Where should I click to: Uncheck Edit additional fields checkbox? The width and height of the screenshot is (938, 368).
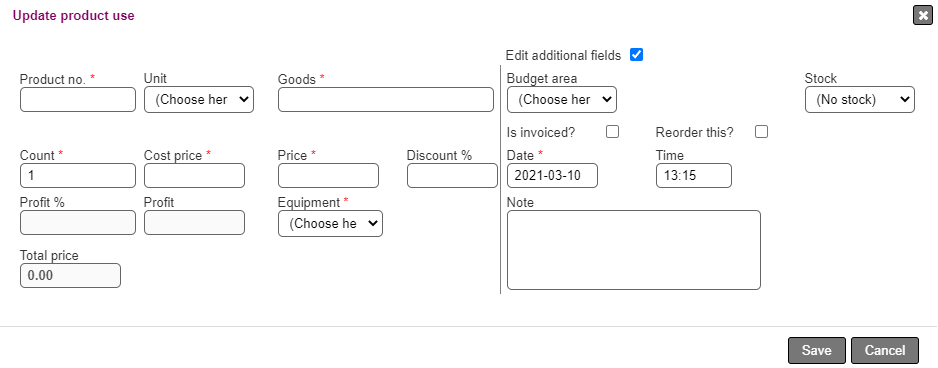click(x=636, y=55)
